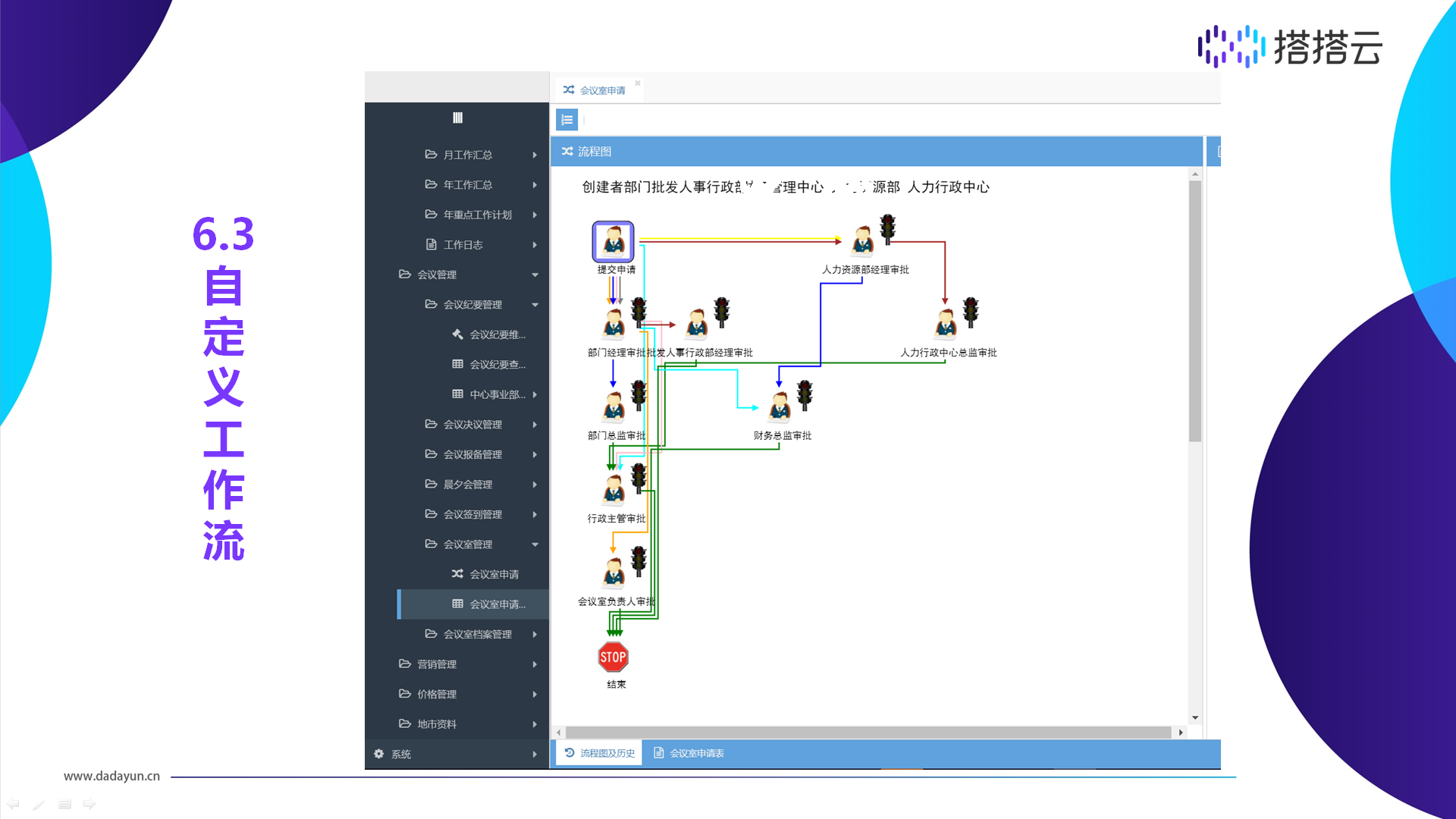Click the red STOP end node
The height and width of the screenshot is (819, 1456).
613,657
